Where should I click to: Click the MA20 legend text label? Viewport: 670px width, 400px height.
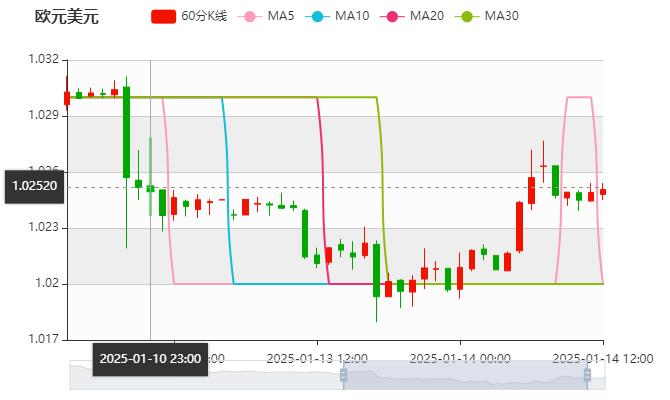click(x=427, y=17)
